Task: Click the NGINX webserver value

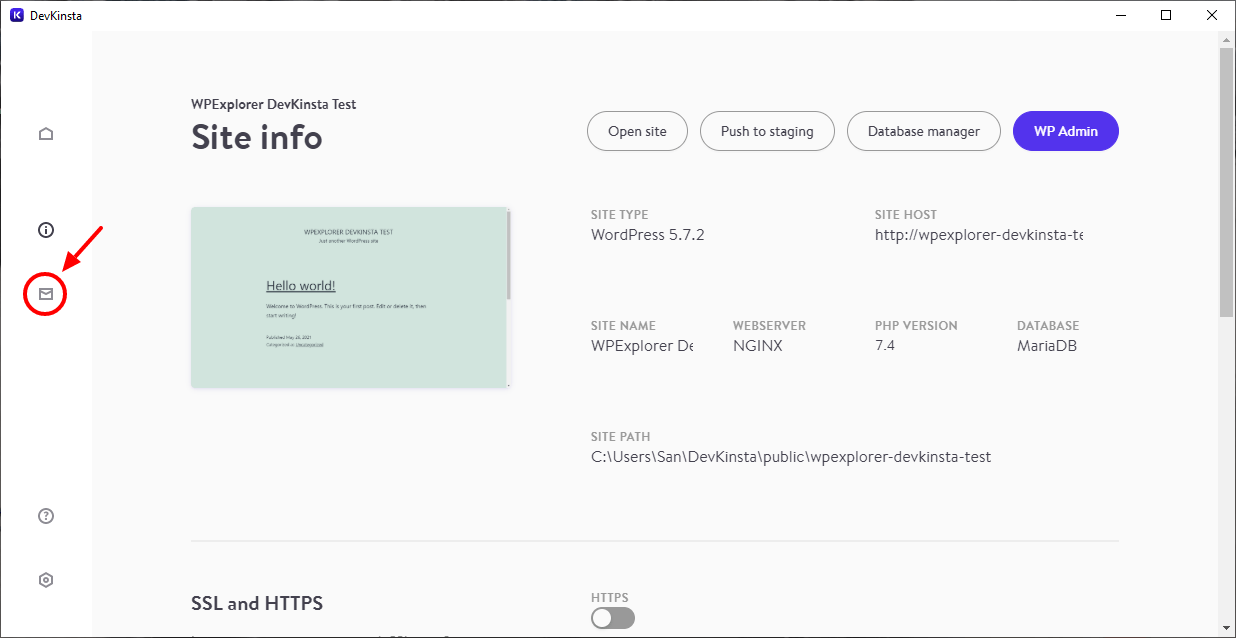Action: tap(758, 346)
